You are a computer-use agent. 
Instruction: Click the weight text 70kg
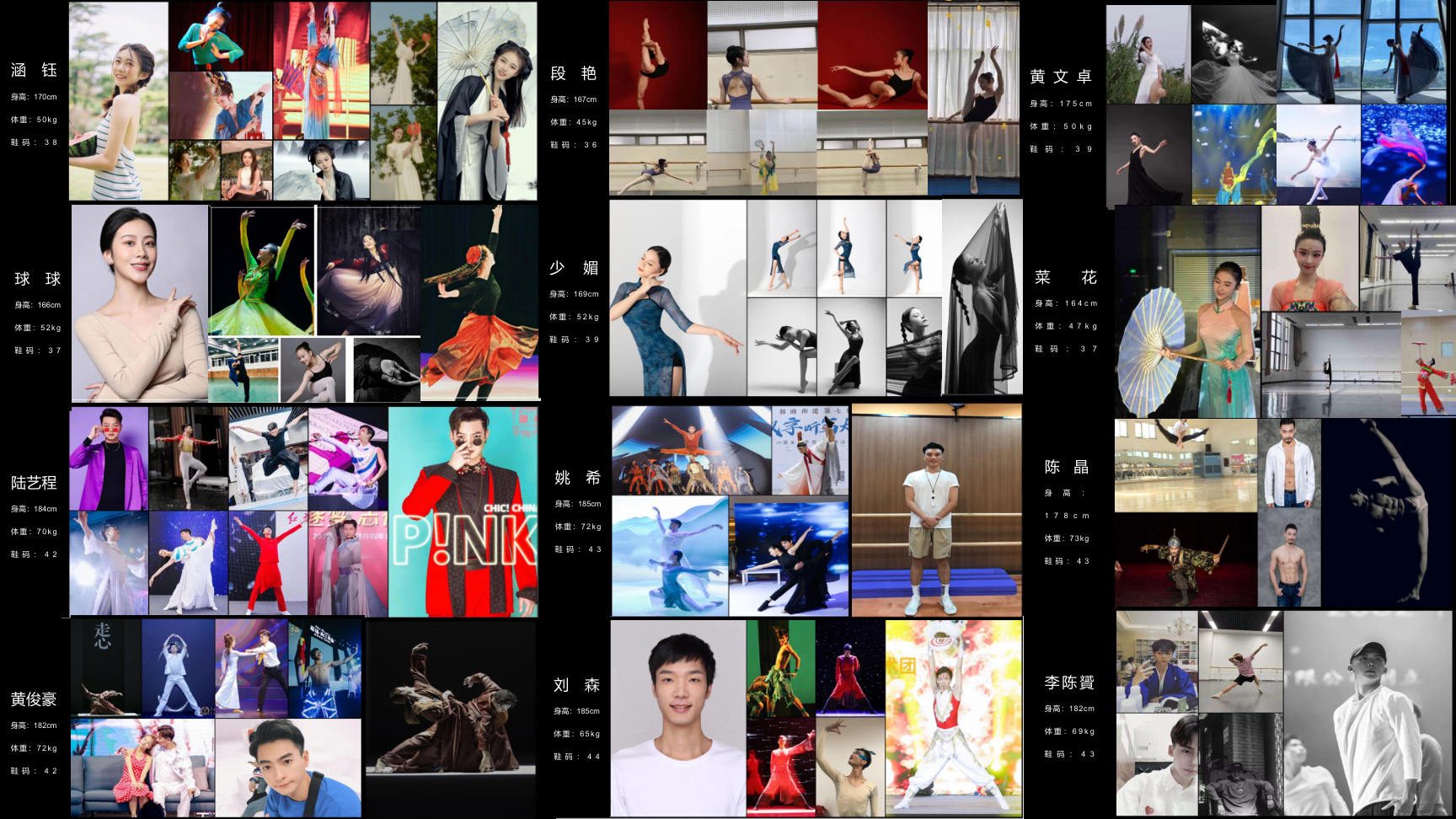pyautogui.click(x=46, y=532)
